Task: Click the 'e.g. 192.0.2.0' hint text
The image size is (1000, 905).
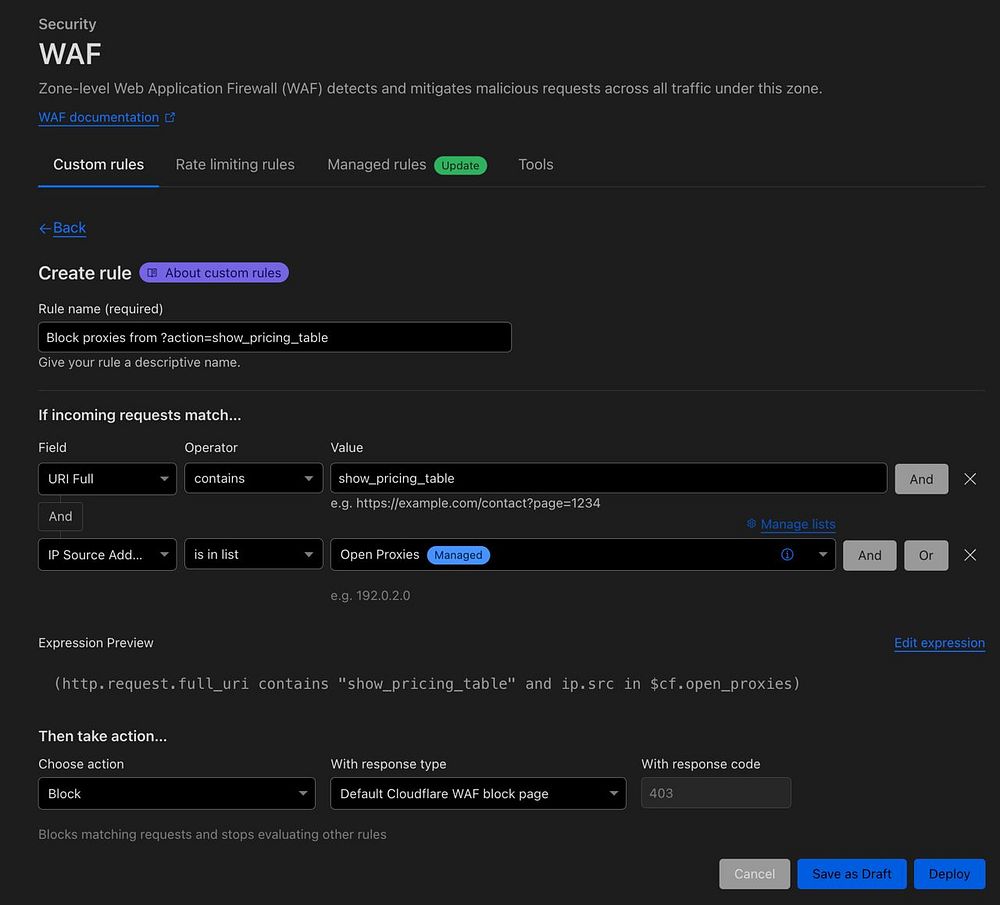Action: click(x=371, y=596)
